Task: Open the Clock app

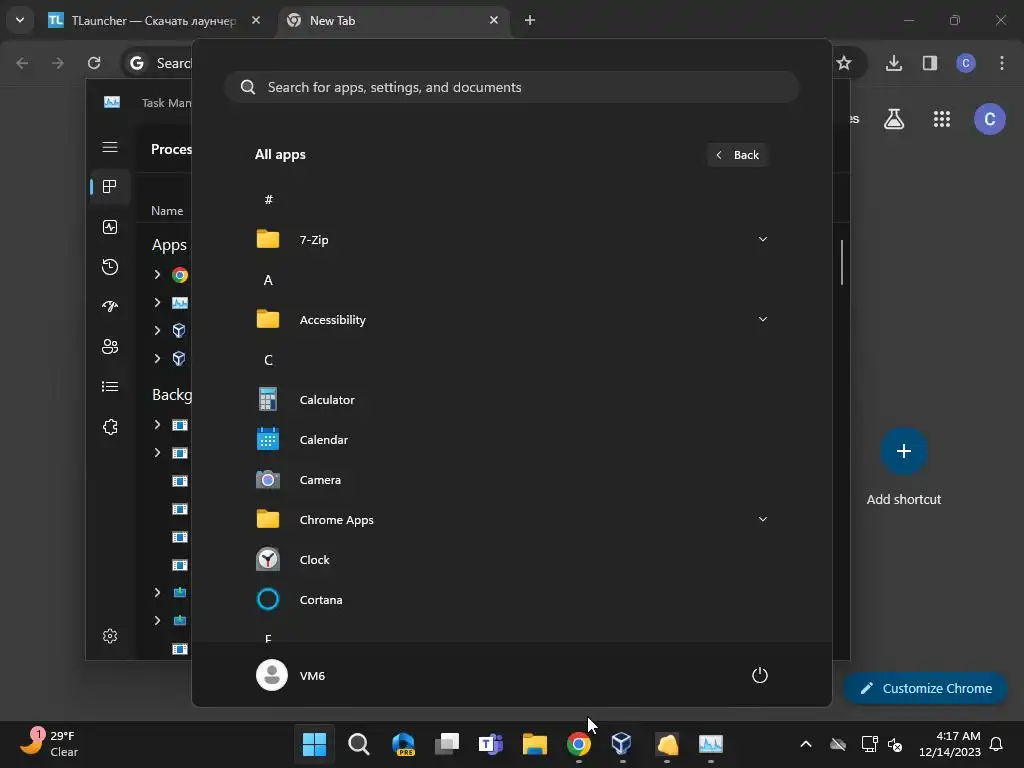Action: [x=511, y=560]
